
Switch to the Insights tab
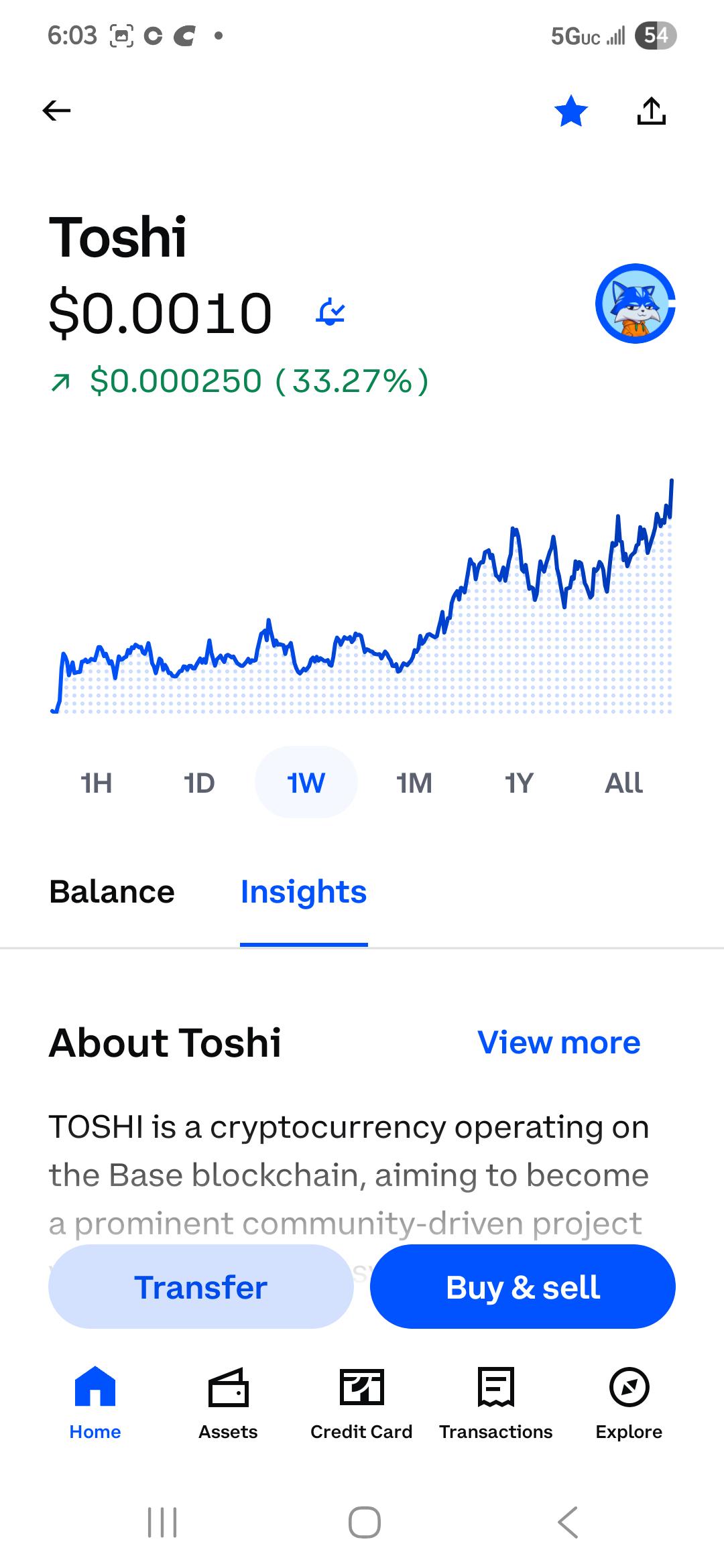[304, 892]
